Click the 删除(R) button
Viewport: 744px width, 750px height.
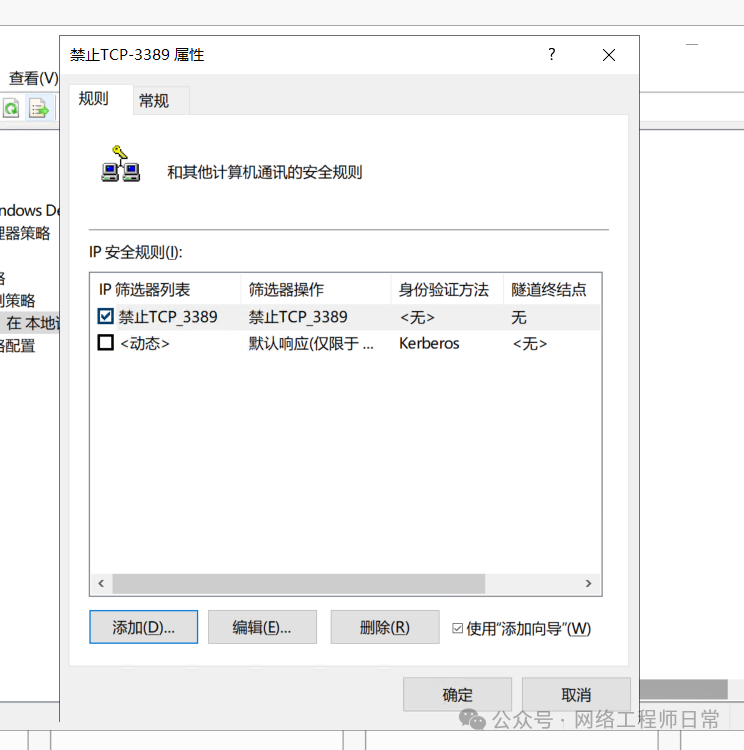pos(385,627)
